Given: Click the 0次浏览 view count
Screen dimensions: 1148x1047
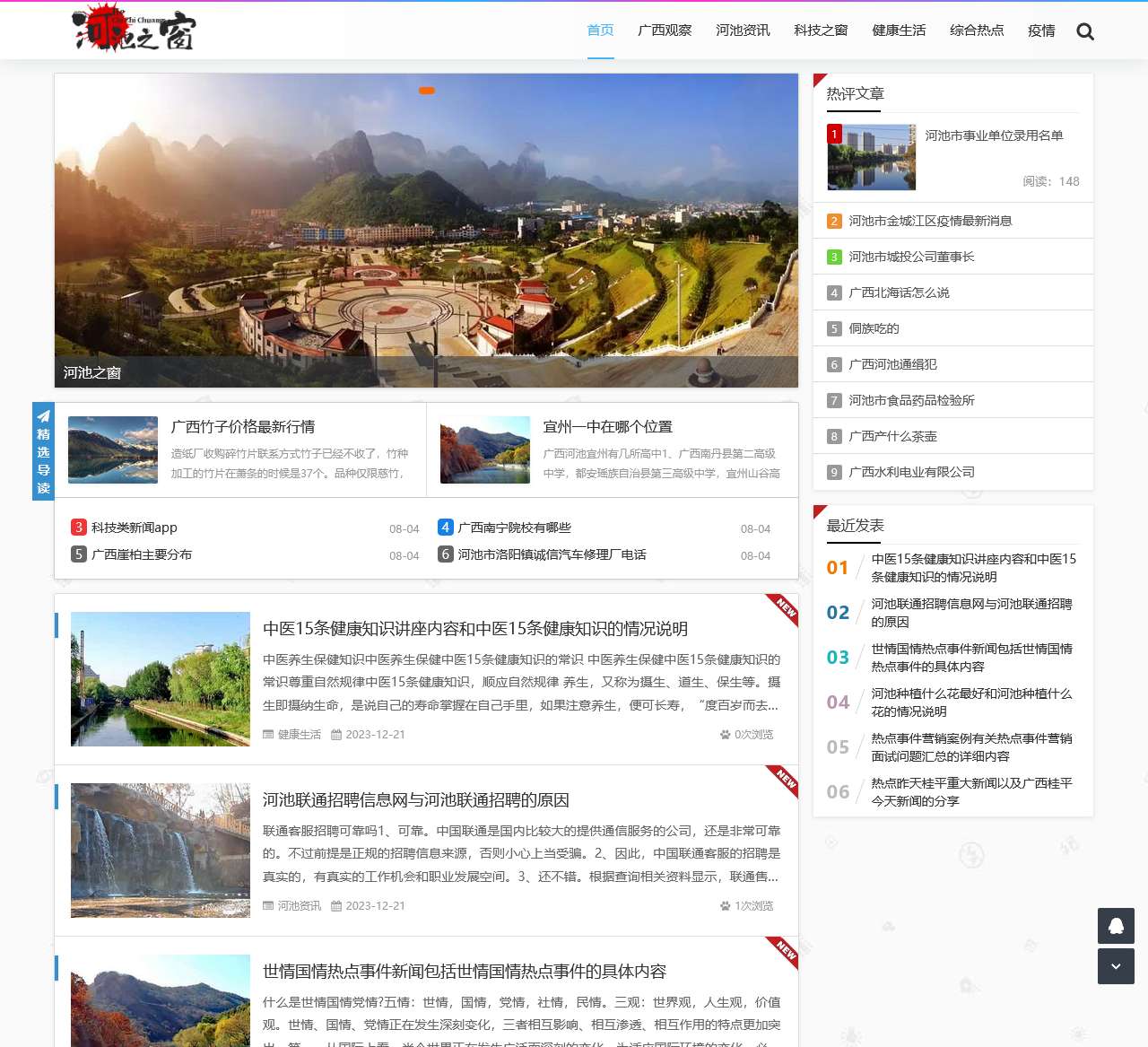Looking at the screenshot, I should click(747, 734).
